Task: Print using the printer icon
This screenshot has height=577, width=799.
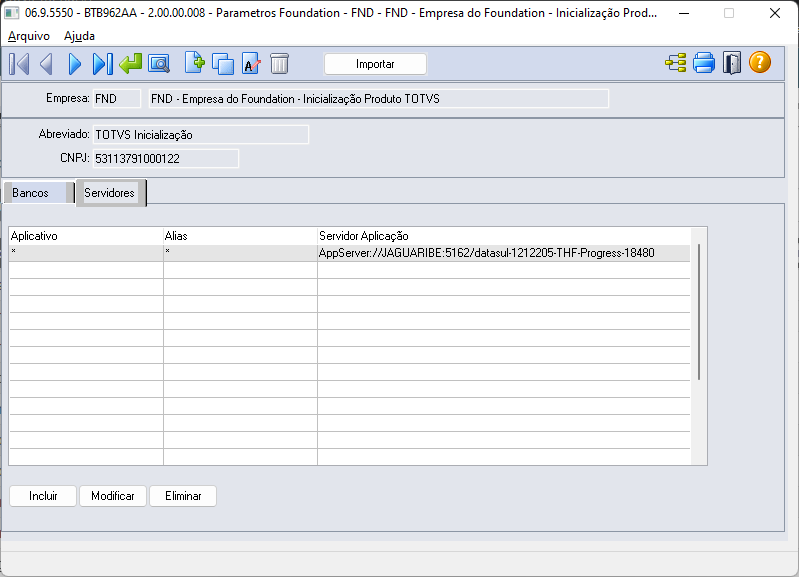Action: 704,63
